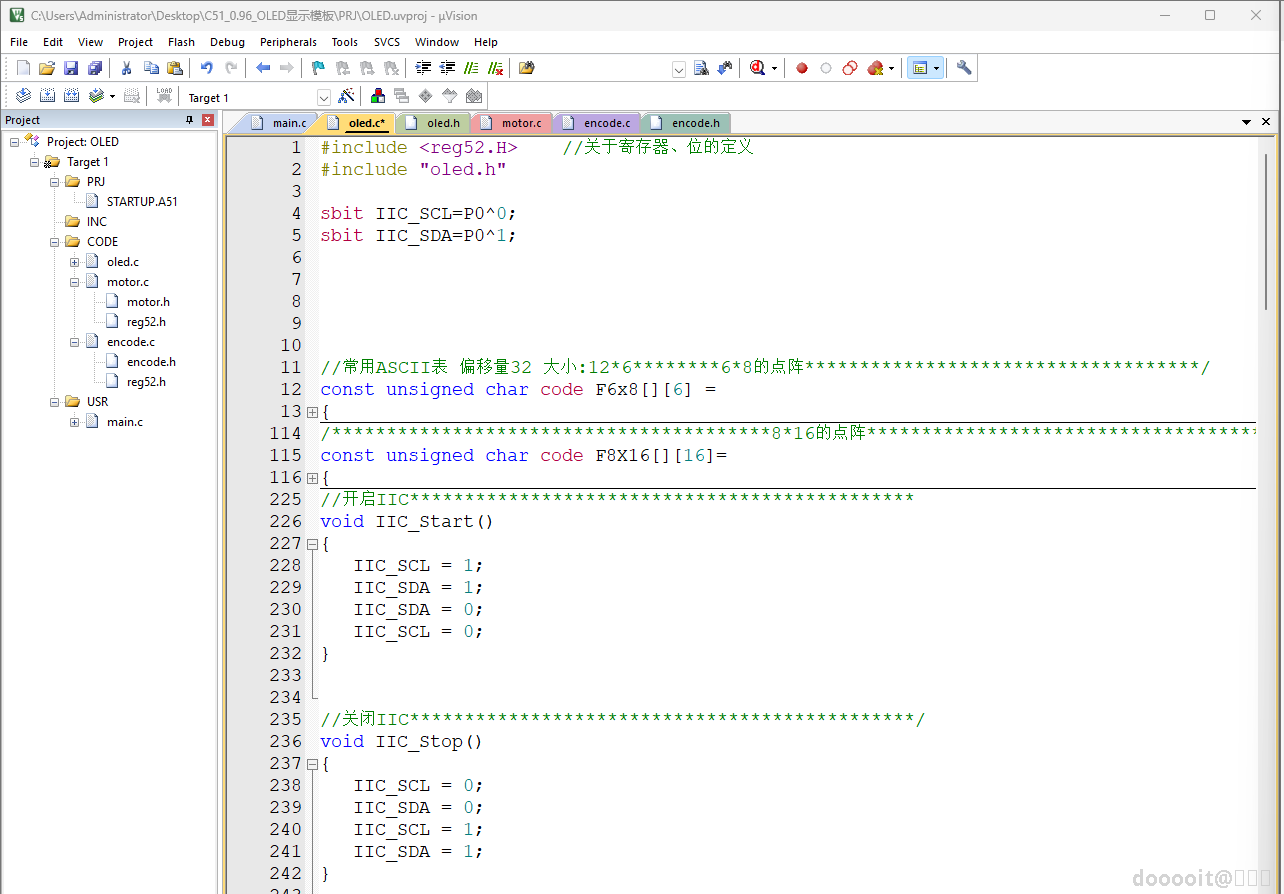The image size is (1284, 894).
Task: Open Options for Target magic wand
Action: point(346,96)
